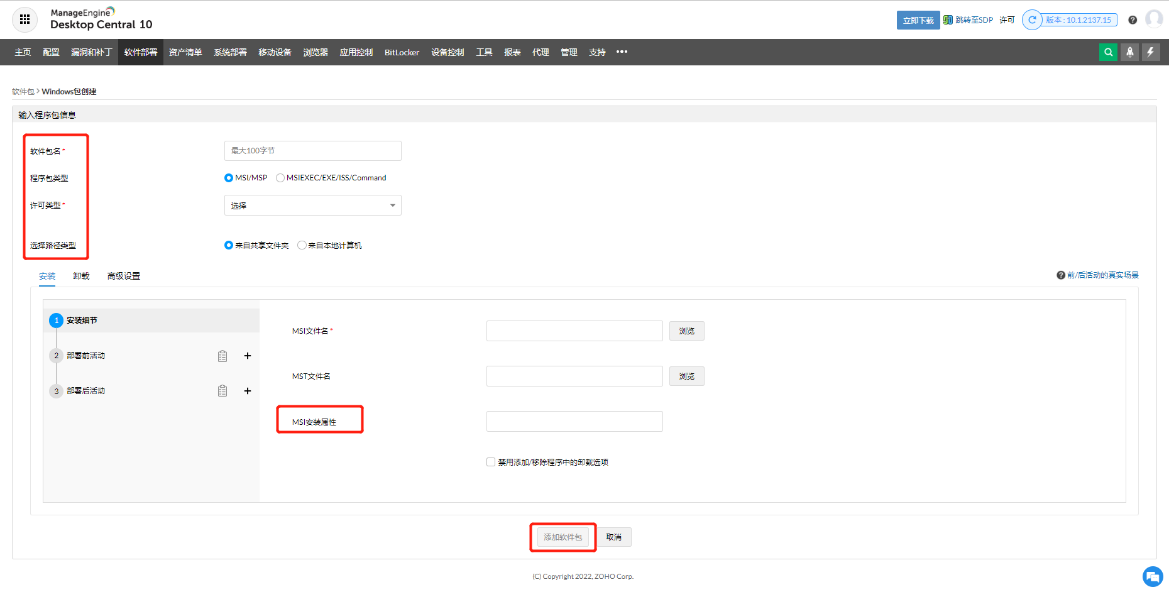Open the 设备控制 menu

(447, 52)
